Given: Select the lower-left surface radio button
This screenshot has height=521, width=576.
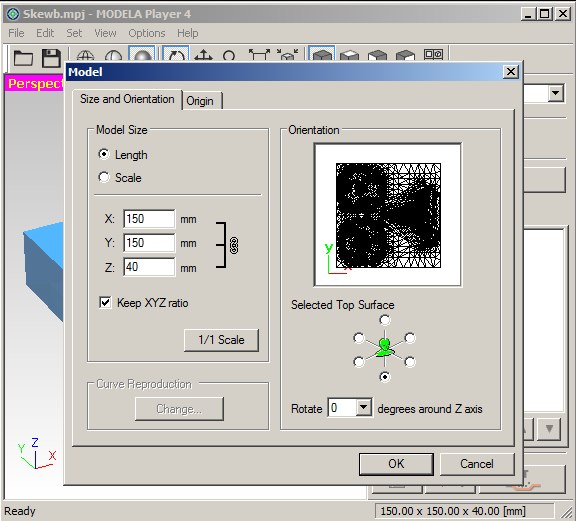Looking at the screenshot, I should click(359, 362).
